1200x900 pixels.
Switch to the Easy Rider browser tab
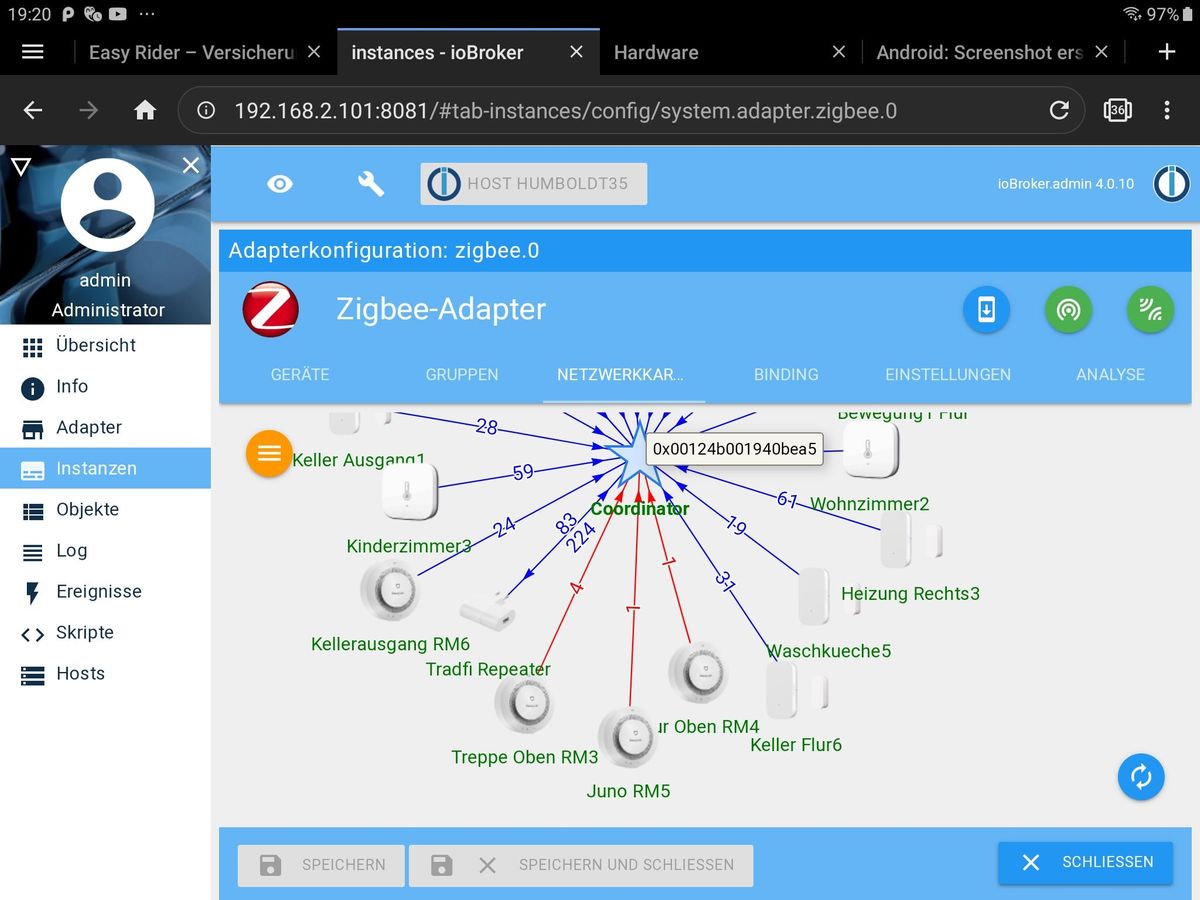tap(191, 52)
